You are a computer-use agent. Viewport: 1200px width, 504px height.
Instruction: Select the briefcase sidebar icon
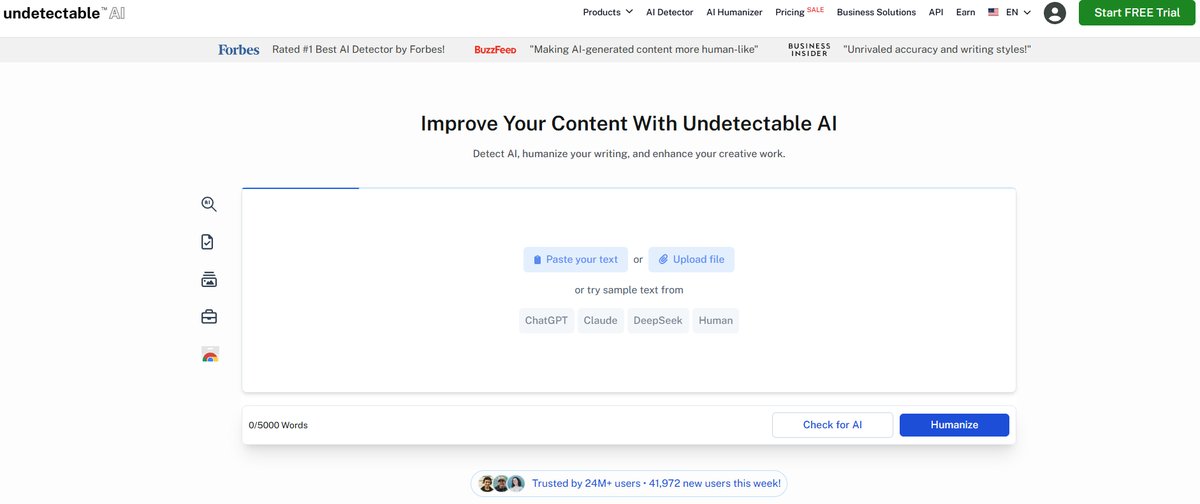[209, 317]
